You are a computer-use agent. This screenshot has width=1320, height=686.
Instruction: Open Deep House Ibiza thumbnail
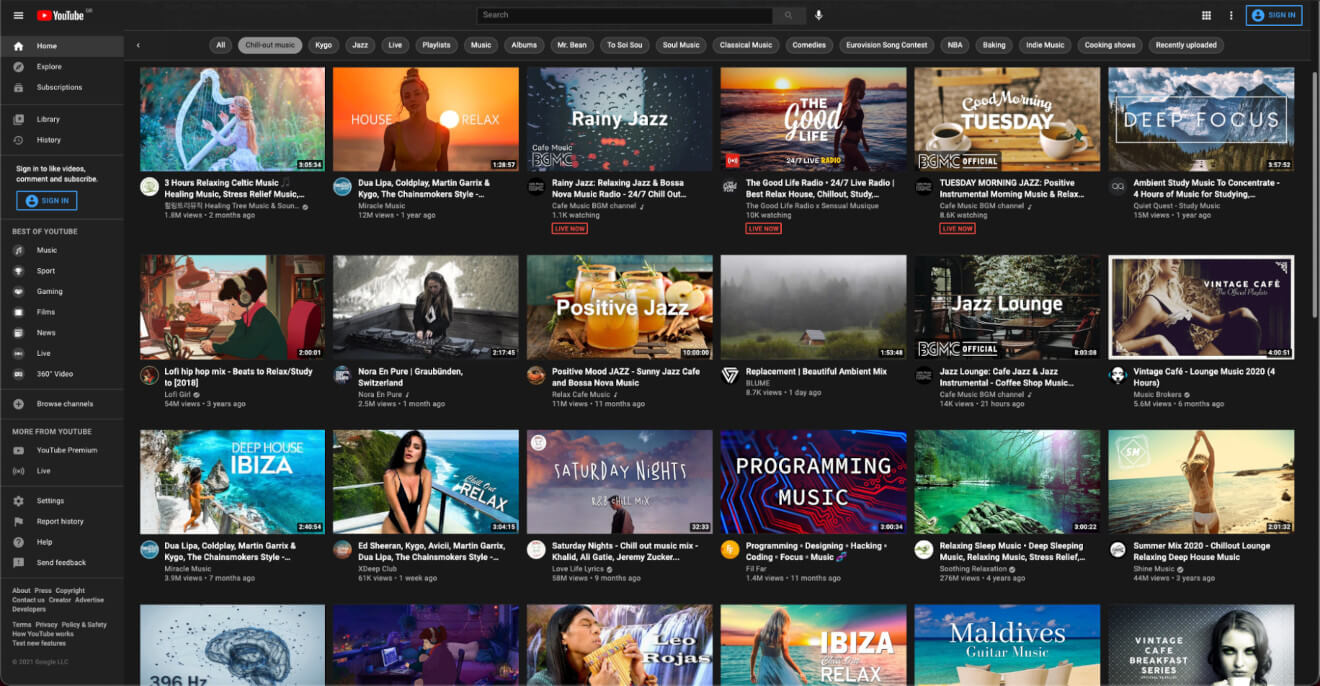[x=232, y=482]
